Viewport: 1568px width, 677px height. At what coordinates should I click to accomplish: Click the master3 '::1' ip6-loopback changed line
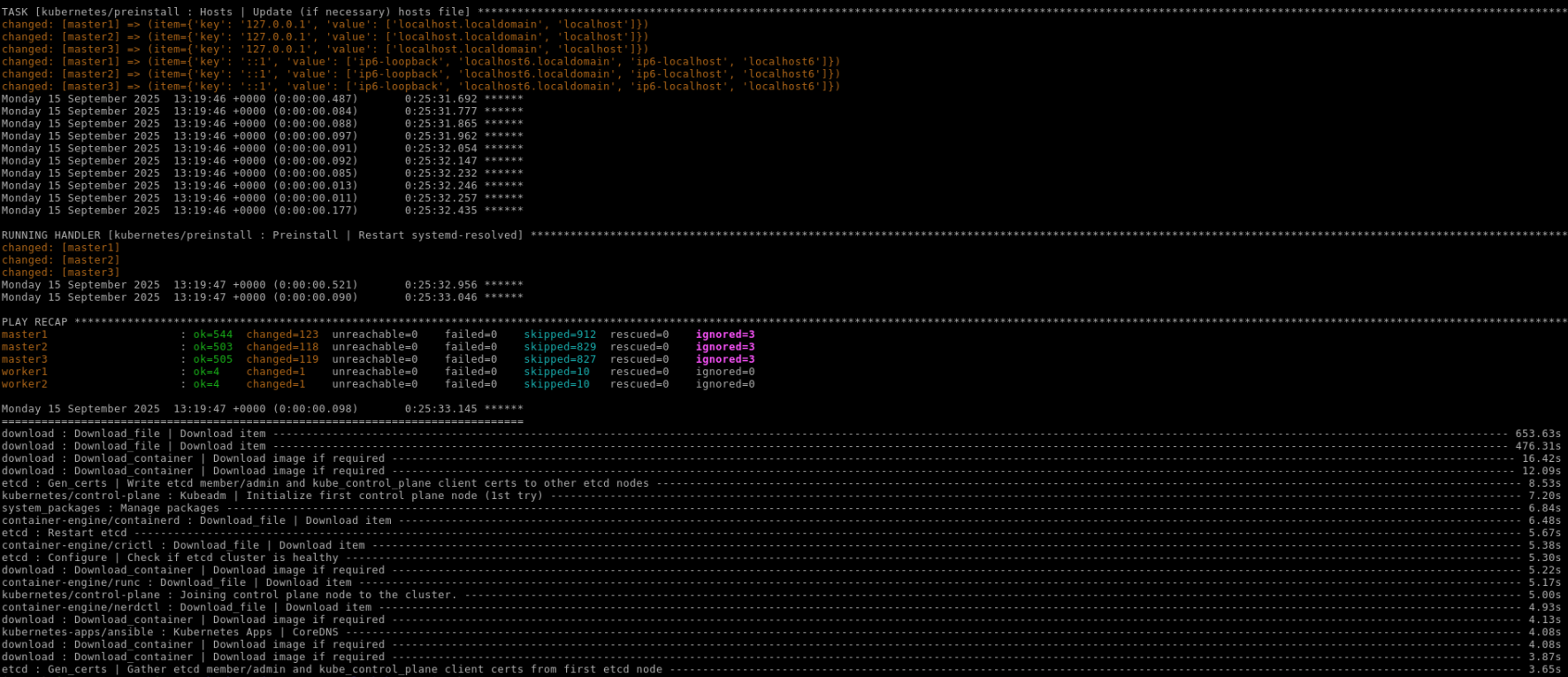click(421, 87)
